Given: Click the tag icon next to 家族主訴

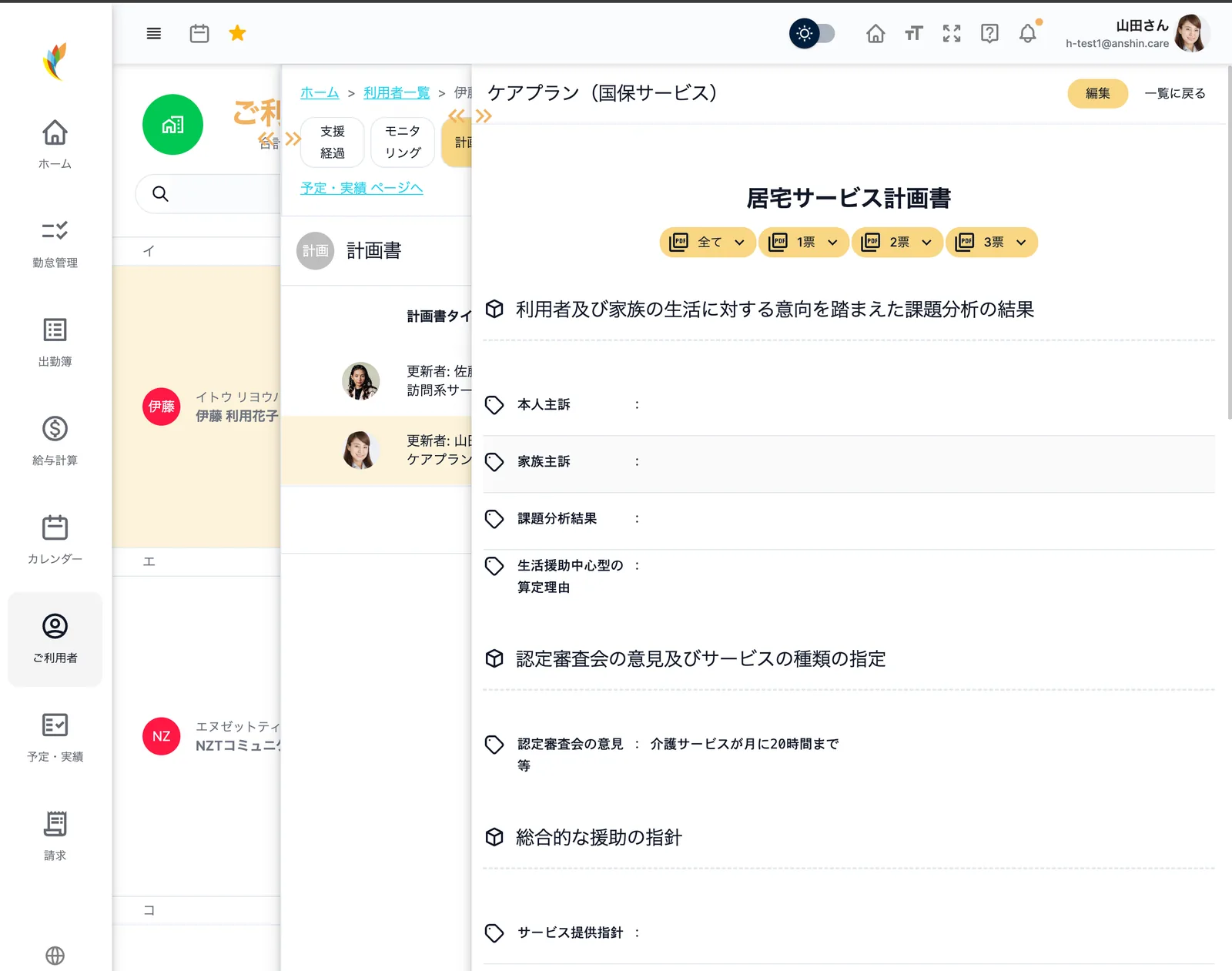Looking at the screenshot, I should pos(494,462).
